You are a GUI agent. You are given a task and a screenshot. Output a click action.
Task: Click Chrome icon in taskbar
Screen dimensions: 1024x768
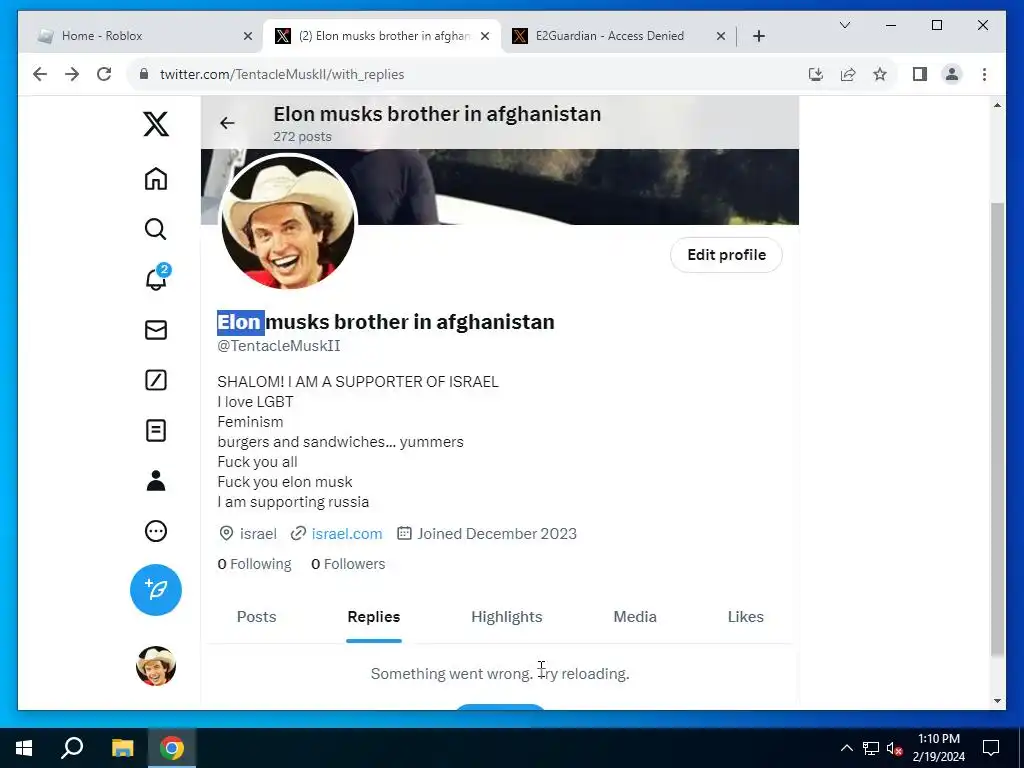(x=172, y=748)
